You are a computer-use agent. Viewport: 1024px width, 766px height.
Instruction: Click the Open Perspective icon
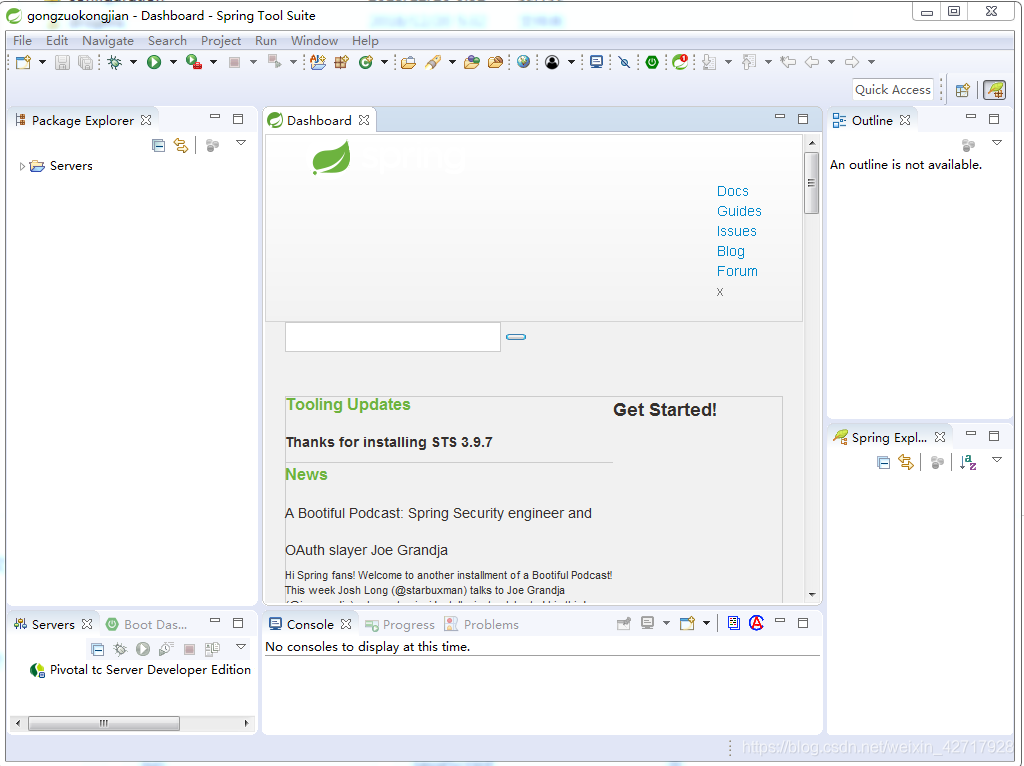963,90
